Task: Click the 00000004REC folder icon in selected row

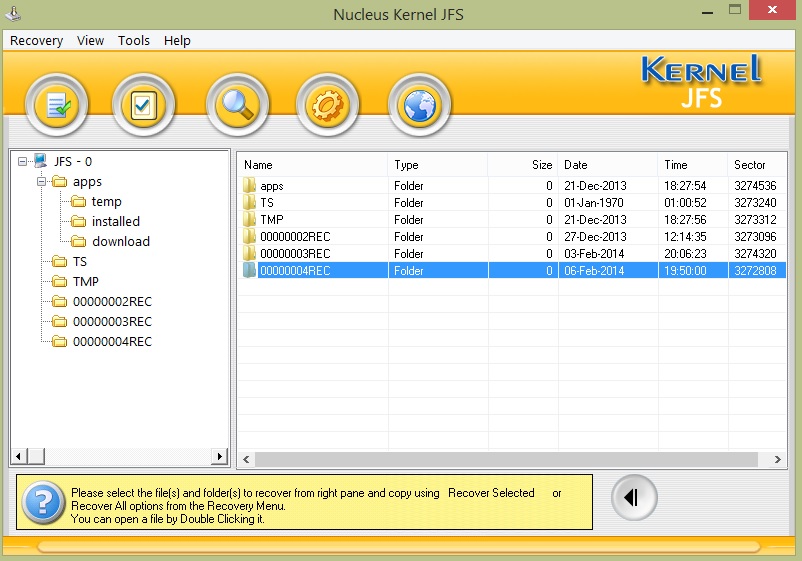Action: pyautogui.click(x=249, y=270)
